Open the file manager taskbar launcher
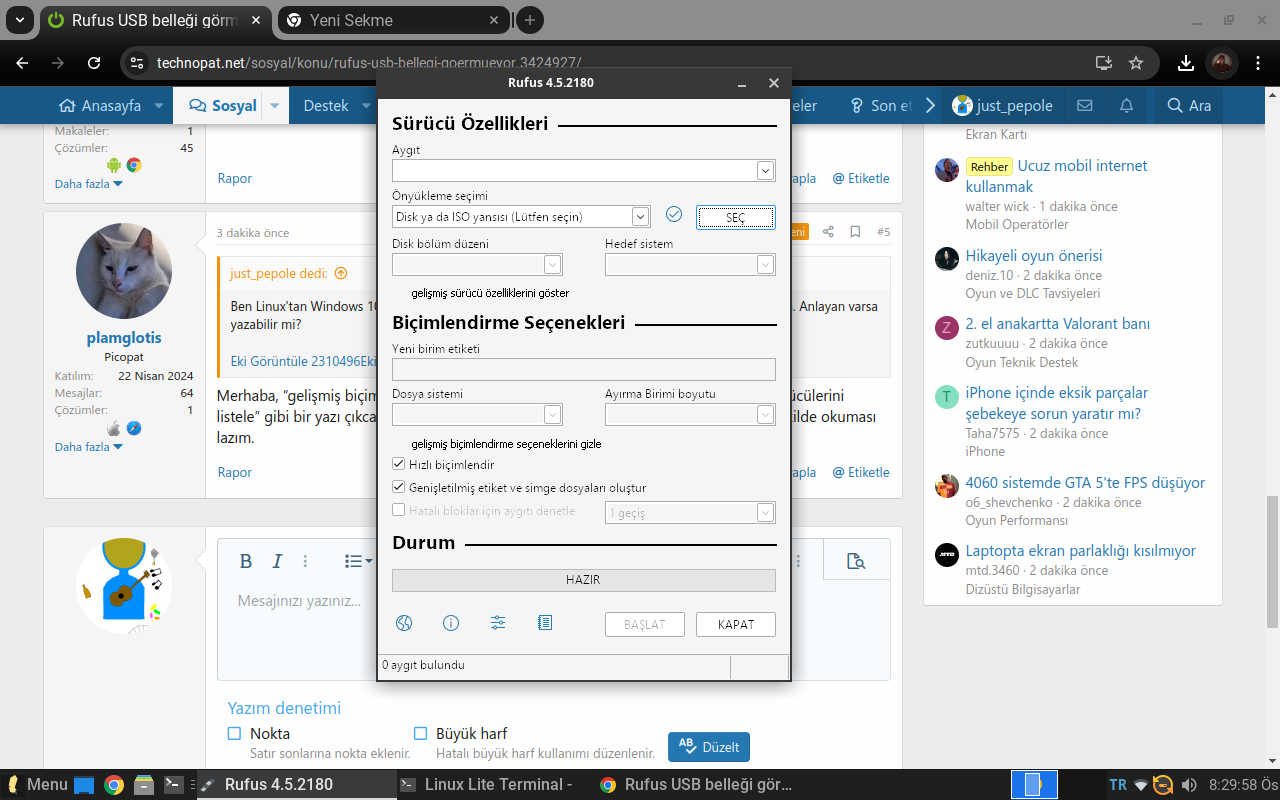 [x=144, y=785]
